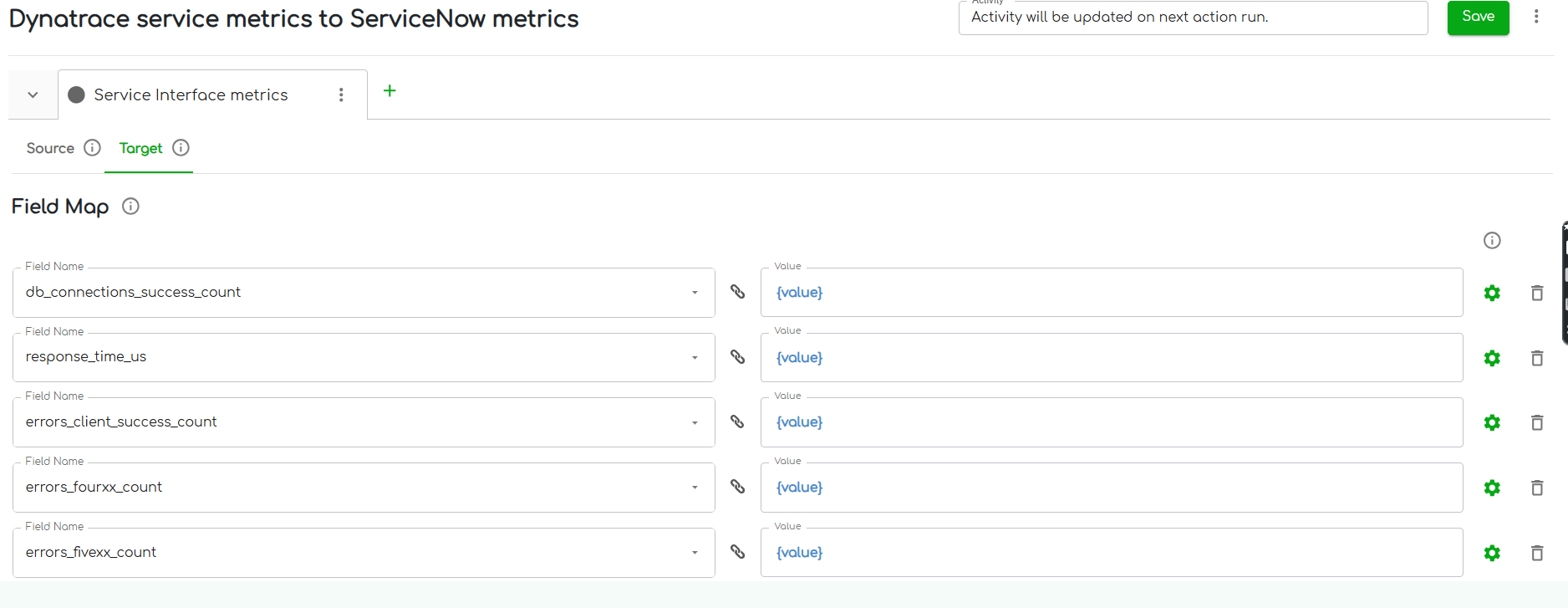Switch to the Target tab

click(140, 148)
